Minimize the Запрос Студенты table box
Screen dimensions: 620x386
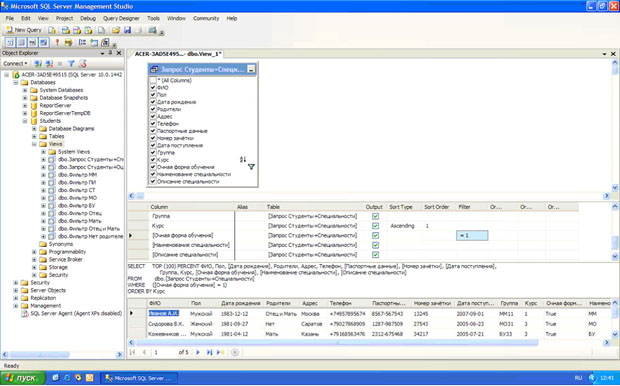coord(251,69)
